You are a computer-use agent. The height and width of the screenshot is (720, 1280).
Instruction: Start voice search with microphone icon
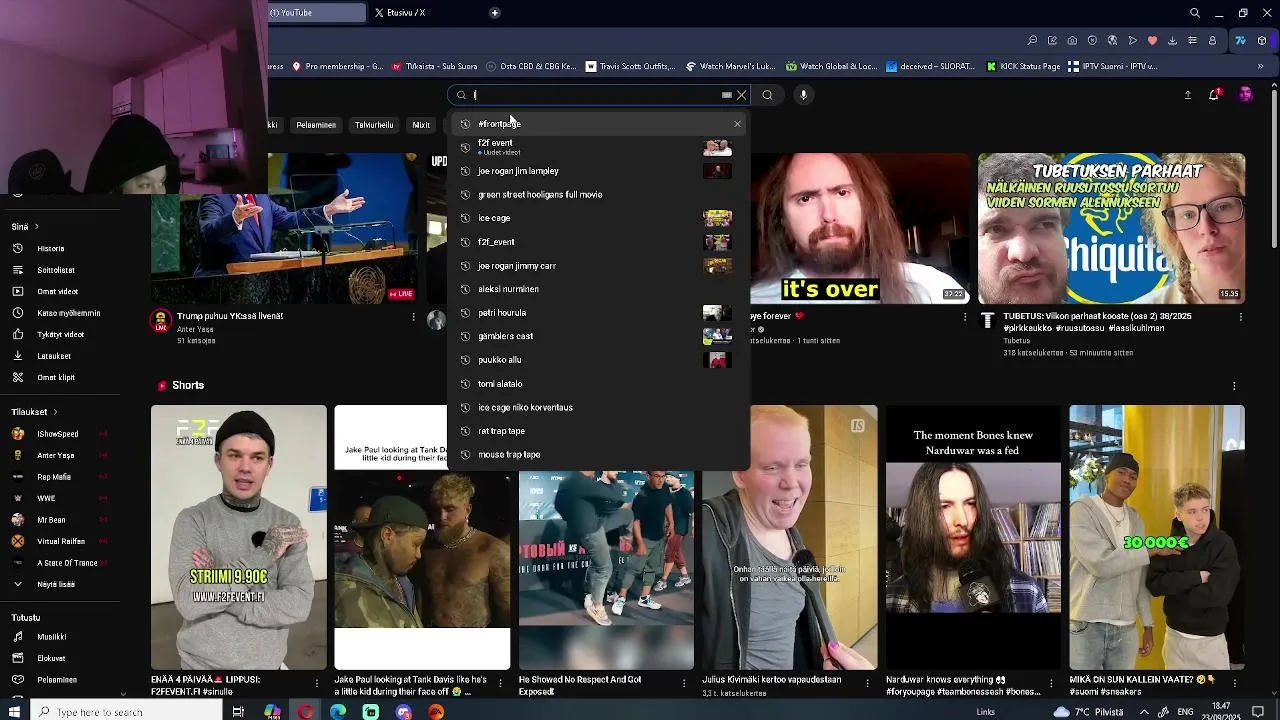(x=803, y=95)
